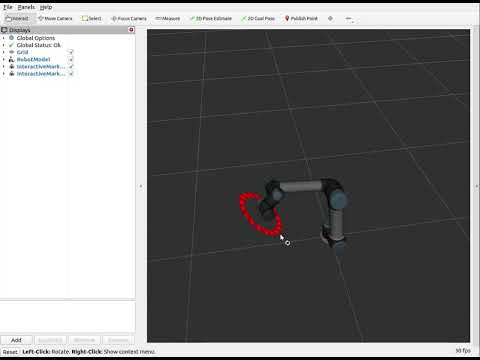Expand the first InteractiveMarkers entry
The width and height of the screenshot is (480, 360).
click(x=4, y=67)
